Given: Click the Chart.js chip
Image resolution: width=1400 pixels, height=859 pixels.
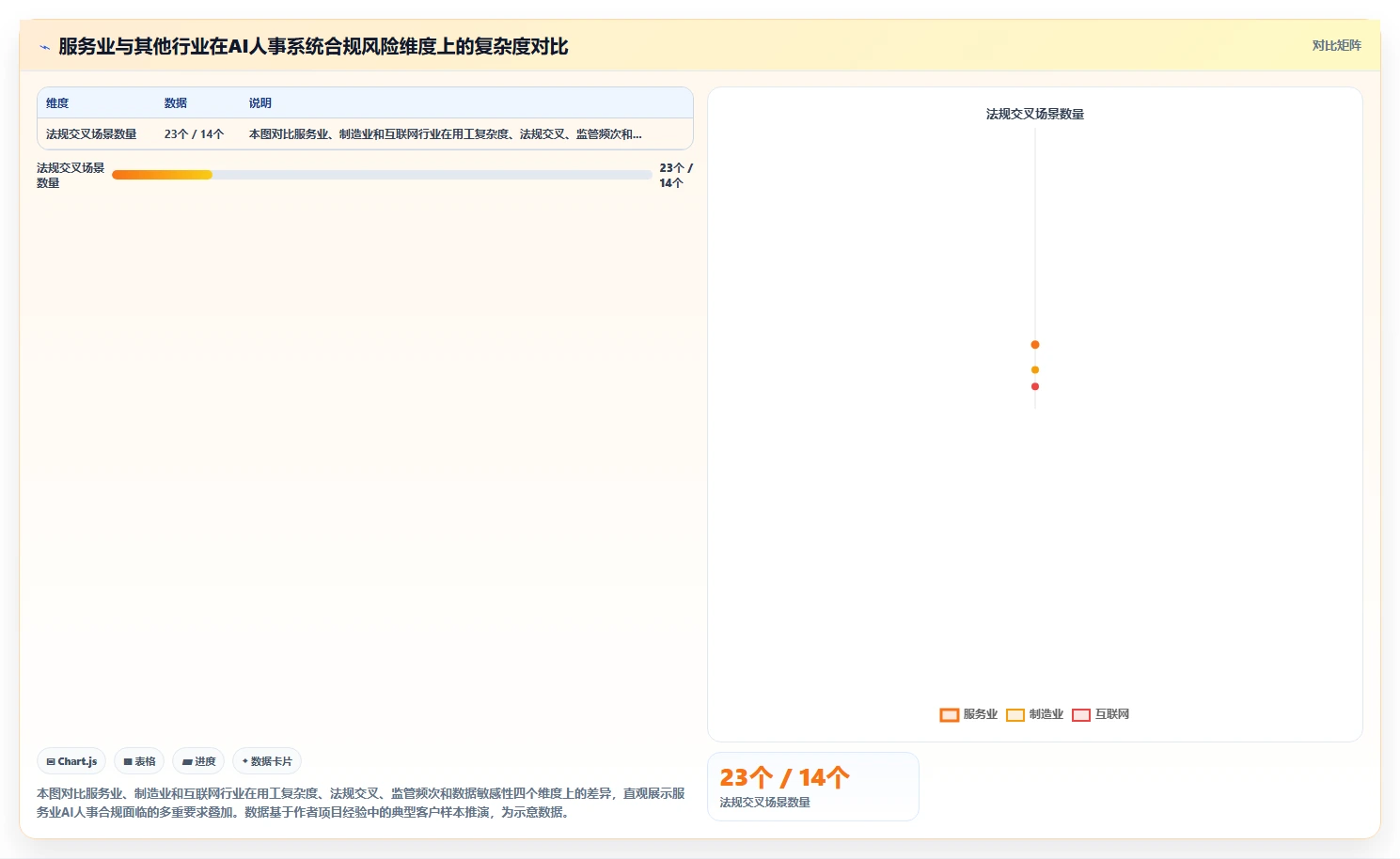Looking at the screenshot, I should point(71,761).
